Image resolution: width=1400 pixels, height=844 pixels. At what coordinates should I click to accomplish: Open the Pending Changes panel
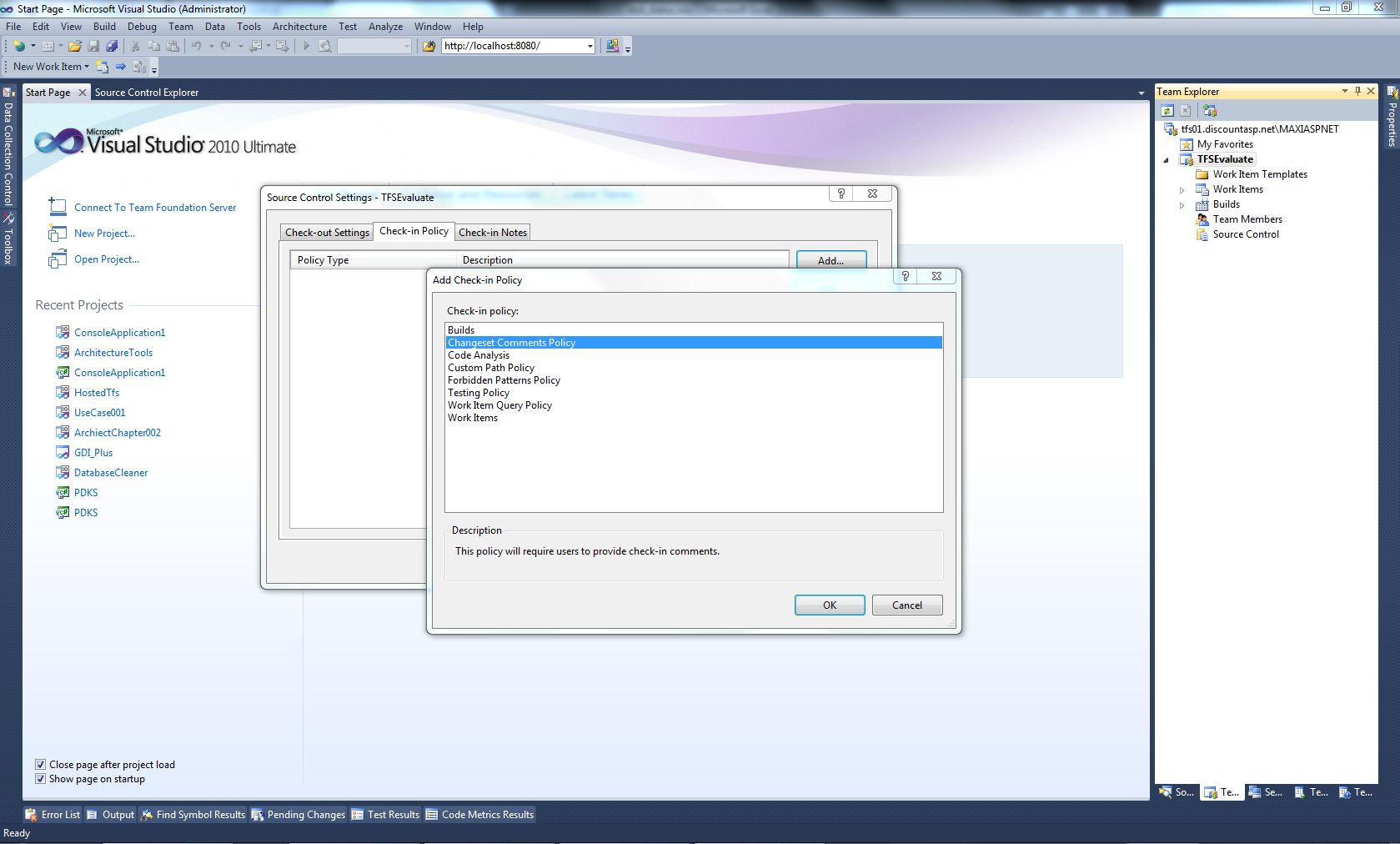tap(299, 815)
